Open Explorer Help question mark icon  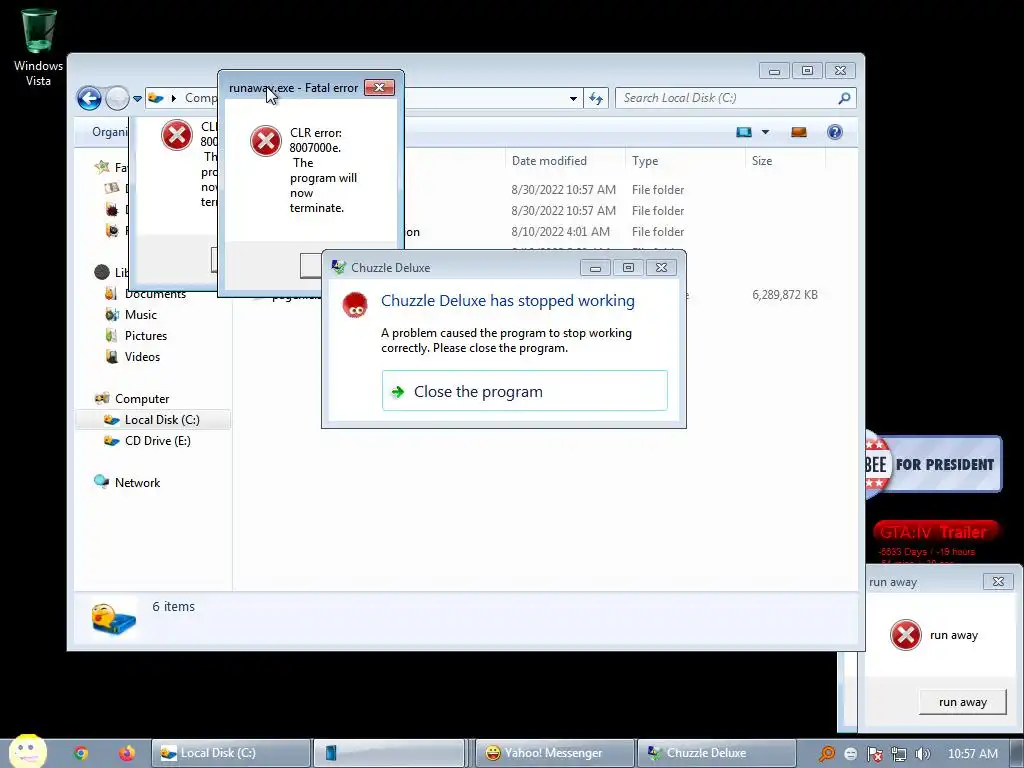(835, 133)
